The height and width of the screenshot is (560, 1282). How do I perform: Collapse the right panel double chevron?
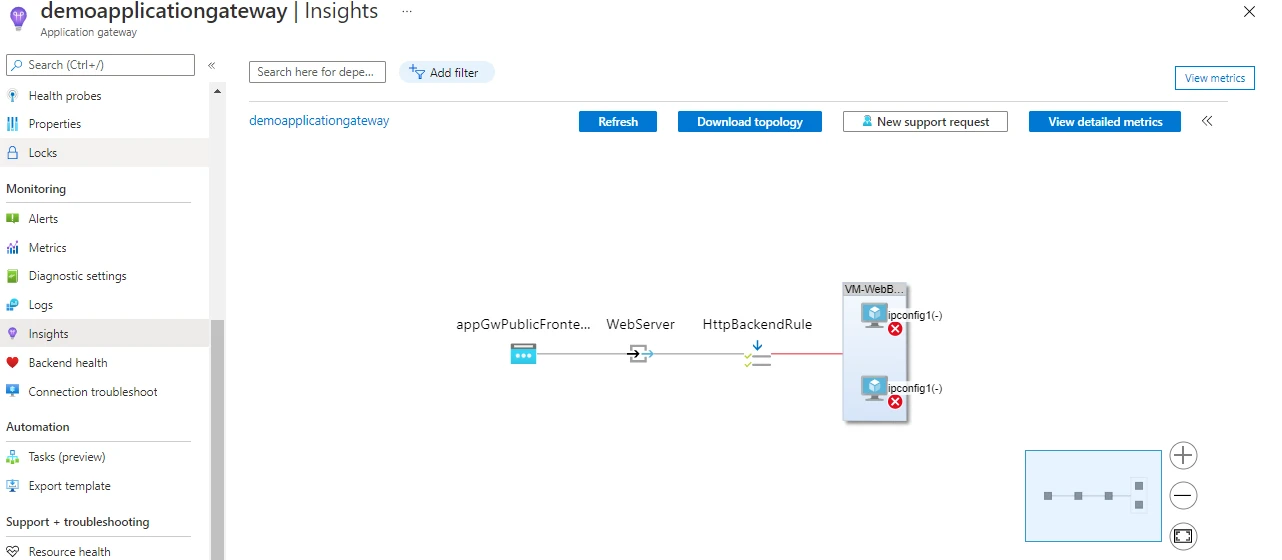(1207, 121)
